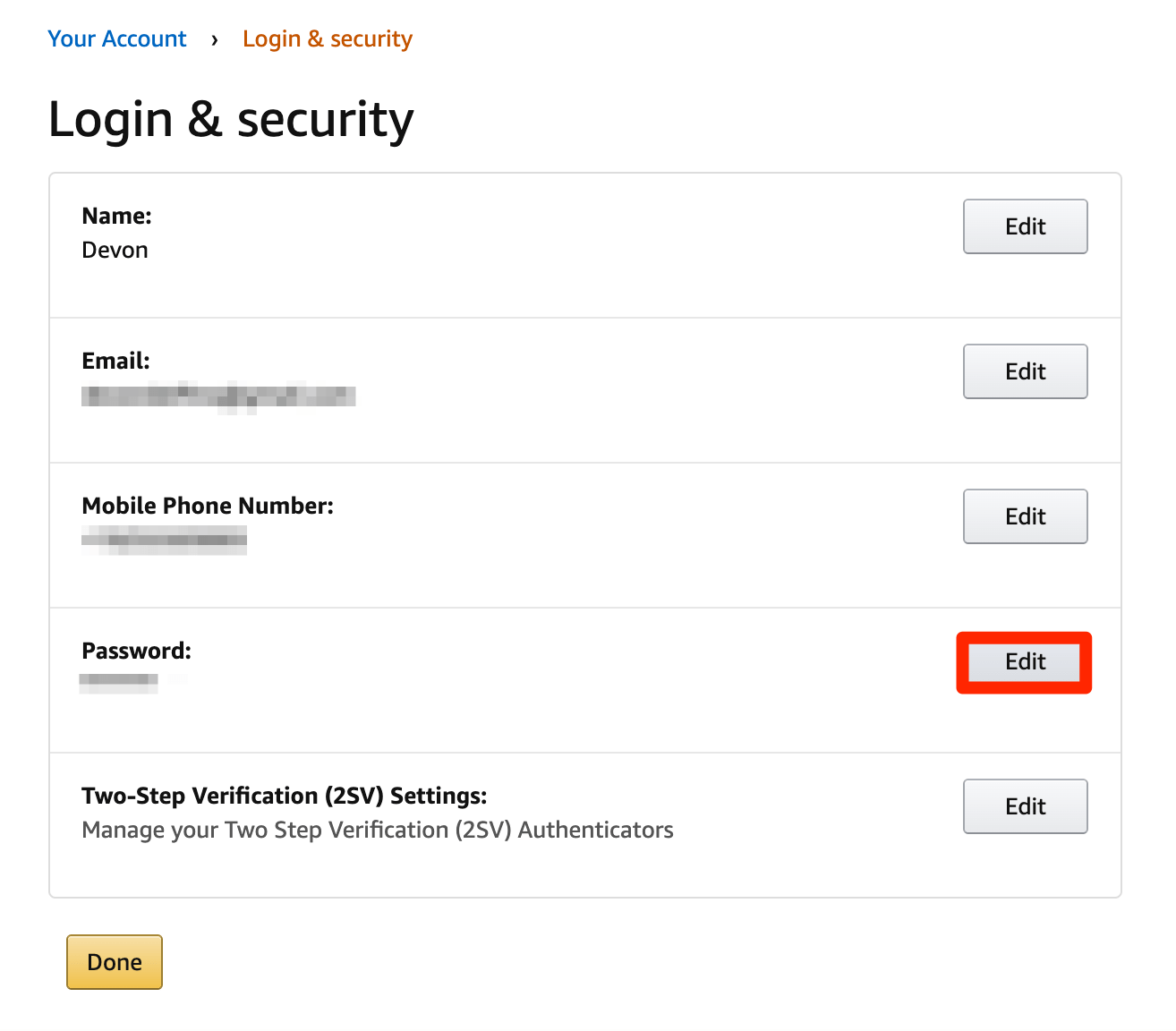Image resolution: width=1176 pixels, height=1031 pixels.
Task: Select the Email: label
Action: click(x=116, y=361)
